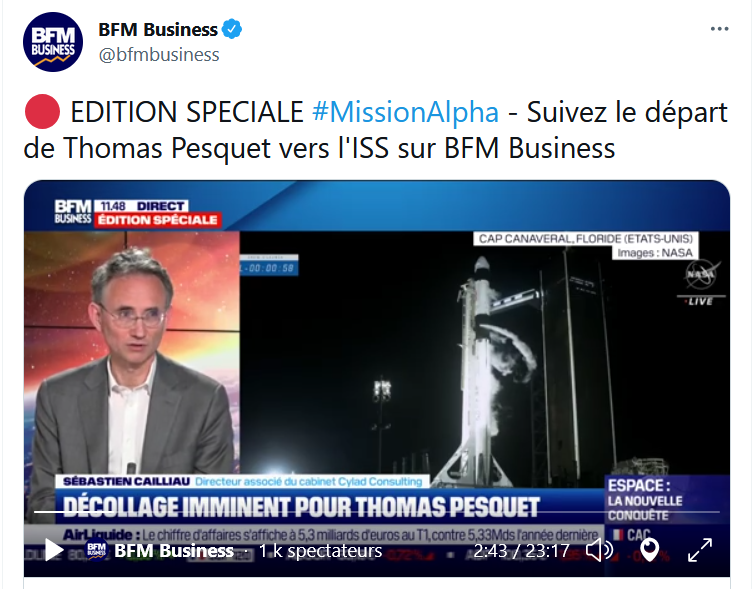This screenshot has width=756, height=589.
Task: Click the video's rocket launch feed
Action: coord(485,359)
